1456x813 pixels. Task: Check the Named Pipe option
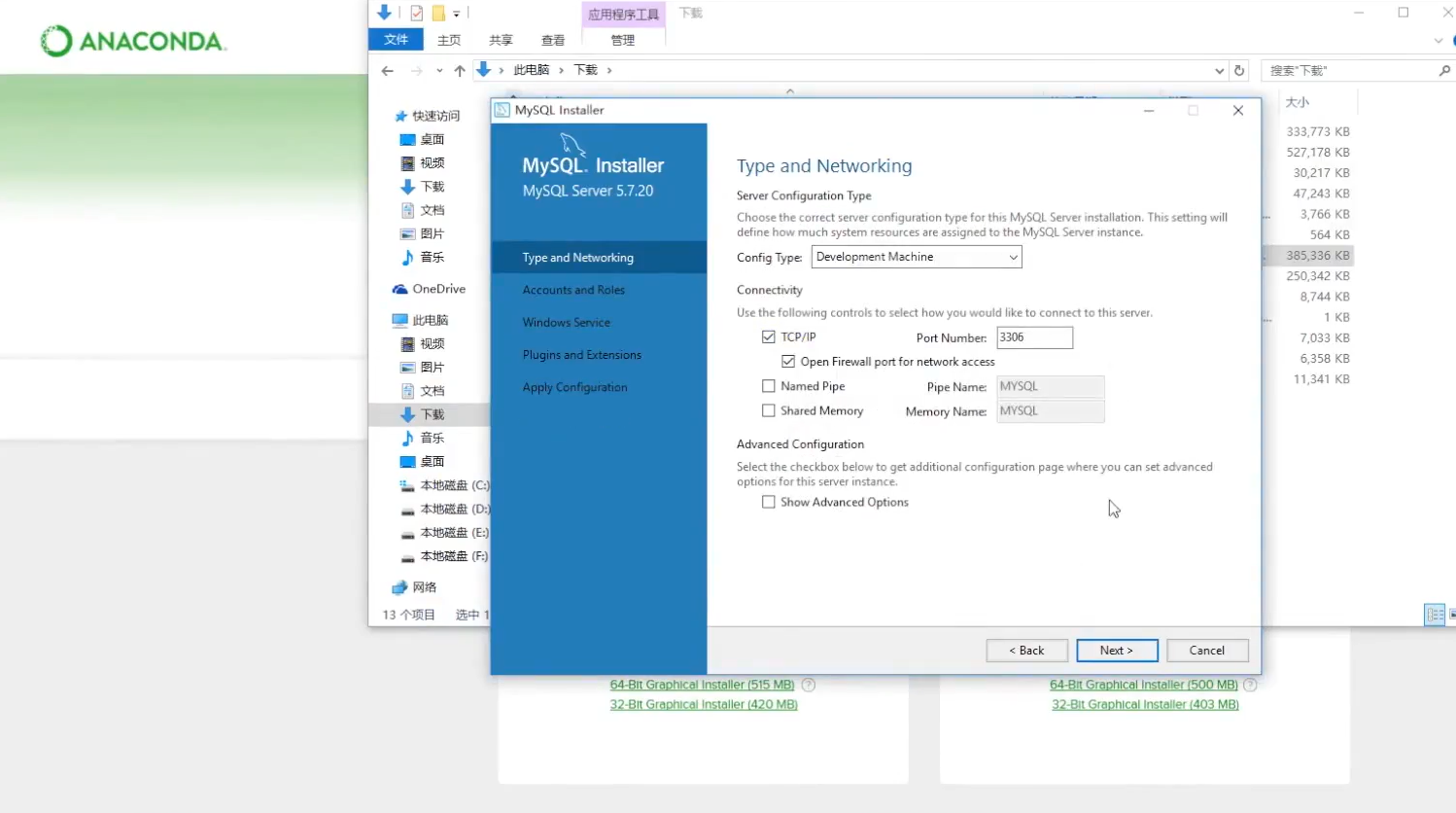(769, 386)
